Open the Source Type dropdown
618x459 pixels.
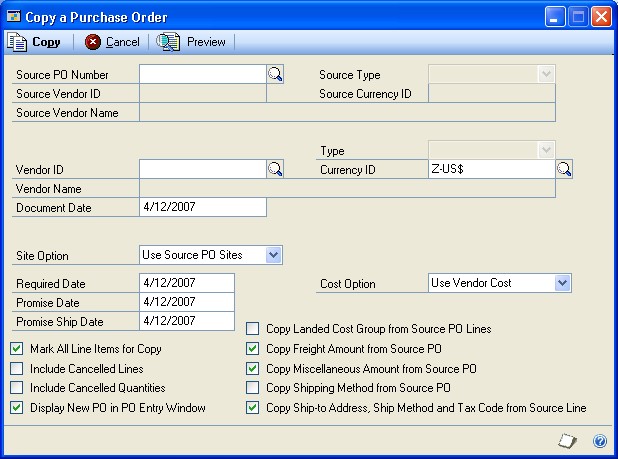(546, 74)
